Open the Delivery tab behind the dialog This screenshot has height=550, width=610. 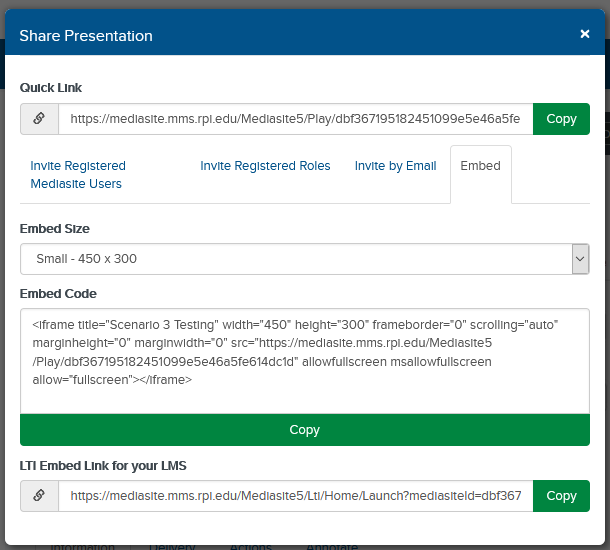tap(172, 547)
